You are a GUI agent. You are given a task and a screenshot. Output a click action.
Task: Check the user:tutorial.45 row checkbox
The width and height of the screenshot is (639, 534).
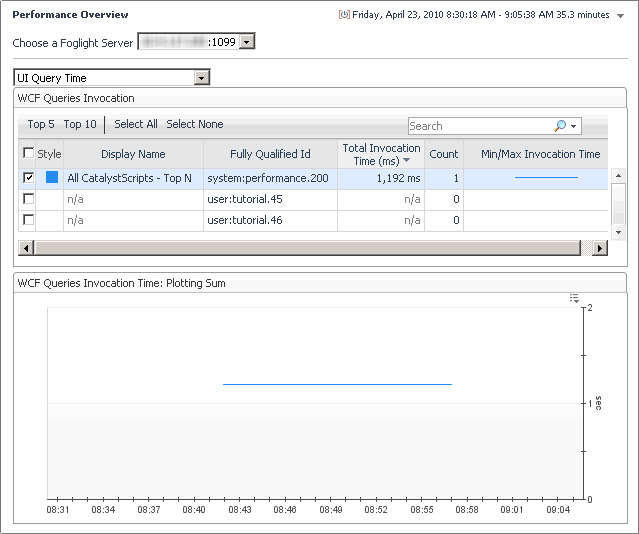pos(28,199)
